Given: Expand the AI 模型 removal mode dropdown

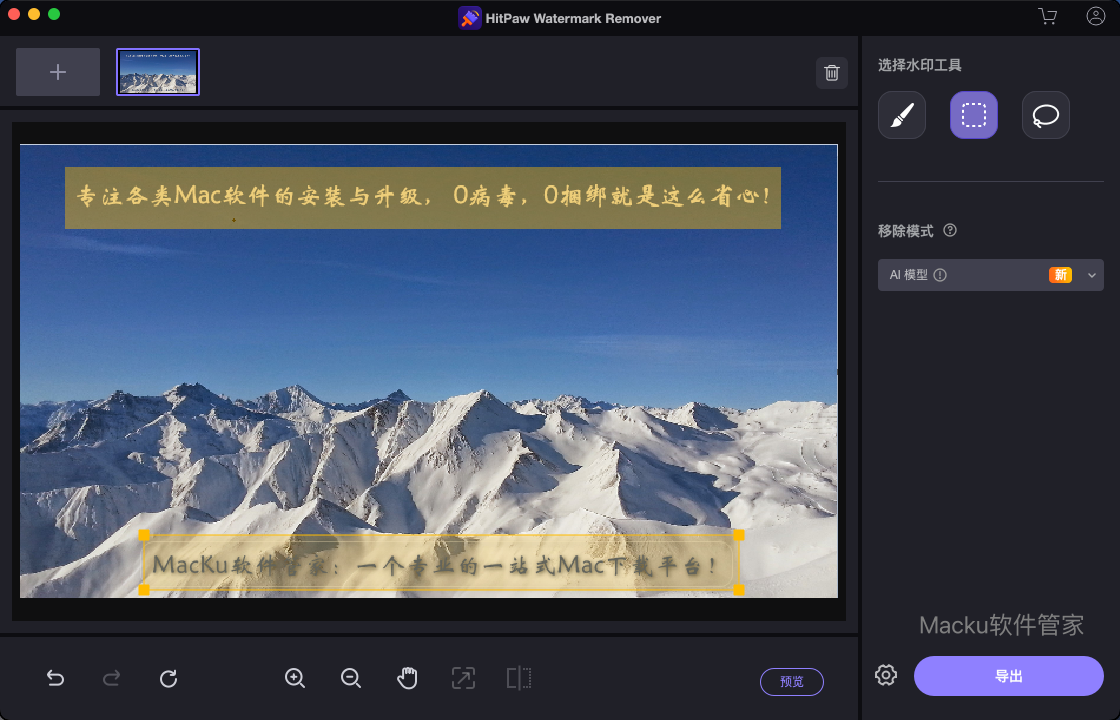Looking at the screenshot, I should (991, 275).
